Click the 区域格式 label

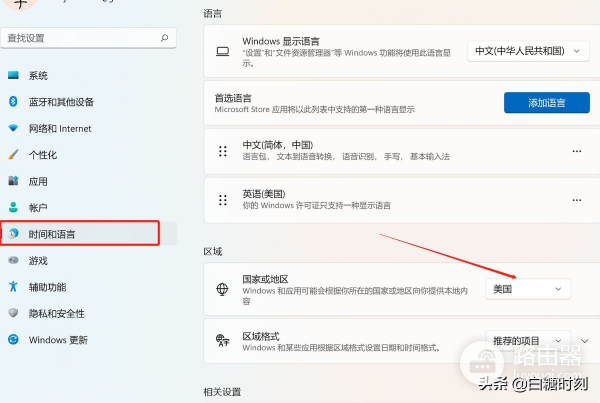pyautogui.click(x=261, y=336)
